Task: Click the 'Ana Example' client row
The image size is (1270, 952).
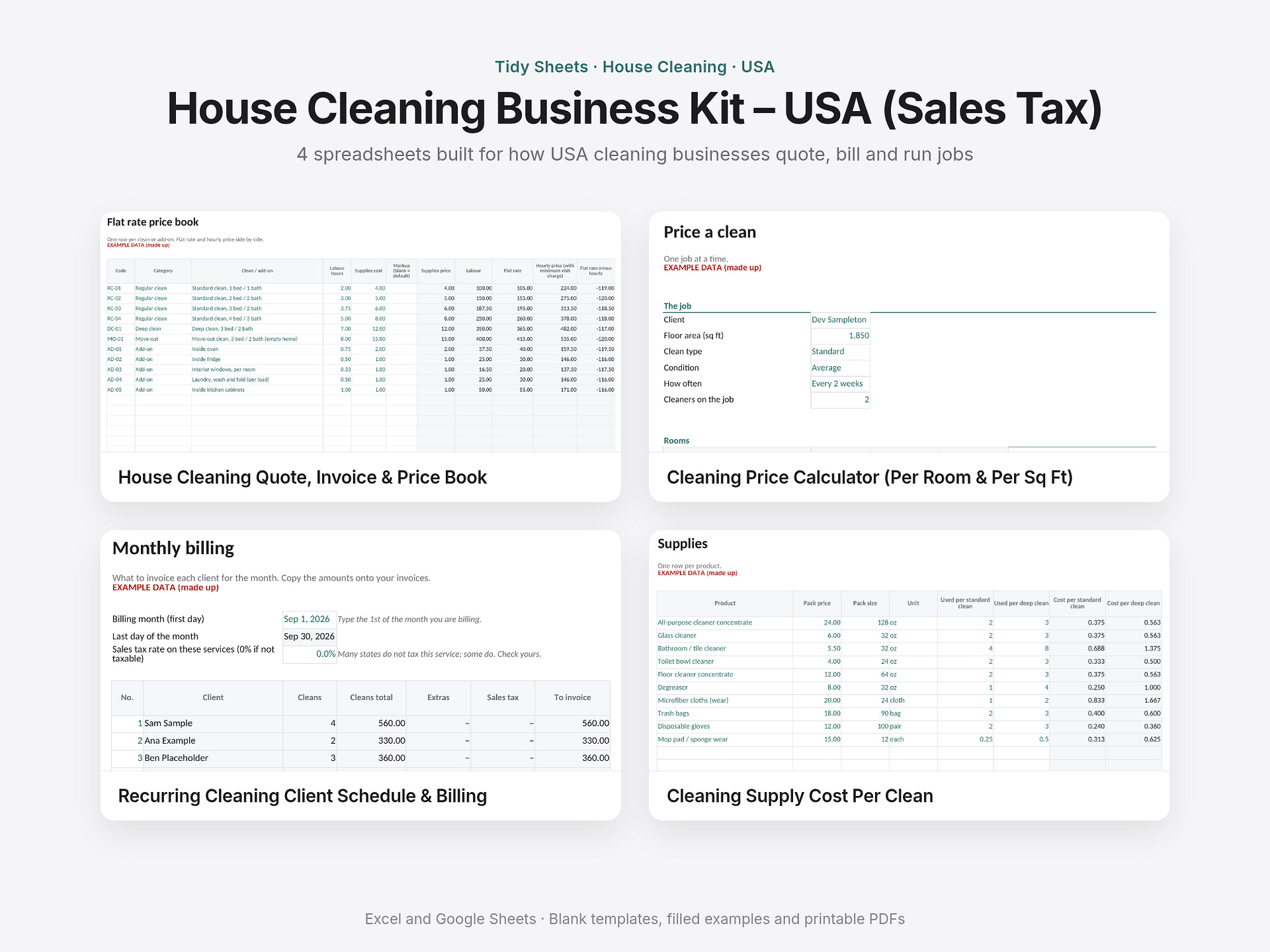Action: [360, 741]
